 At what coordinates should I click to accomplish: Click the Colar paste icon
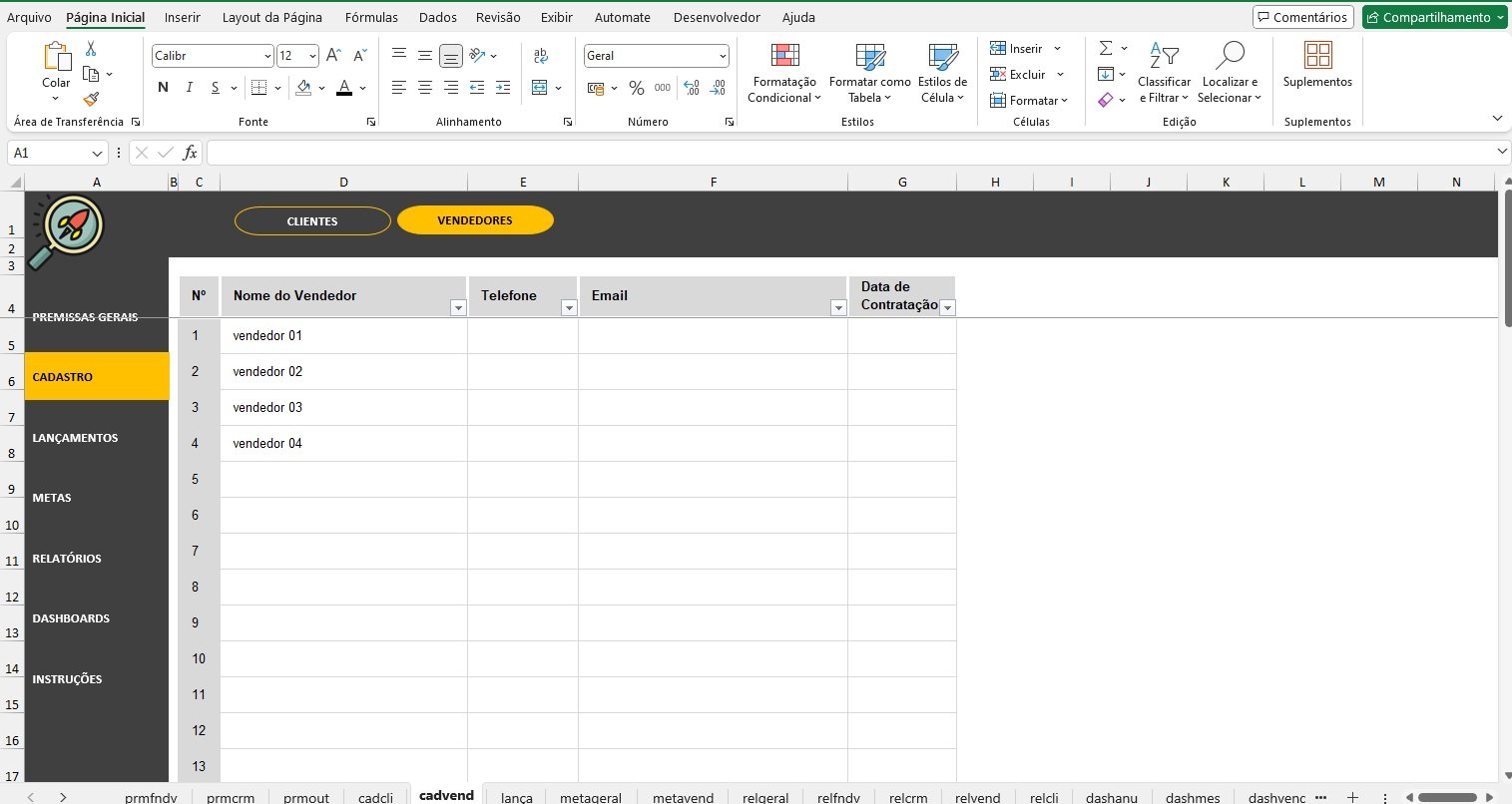tap(56, 57)
